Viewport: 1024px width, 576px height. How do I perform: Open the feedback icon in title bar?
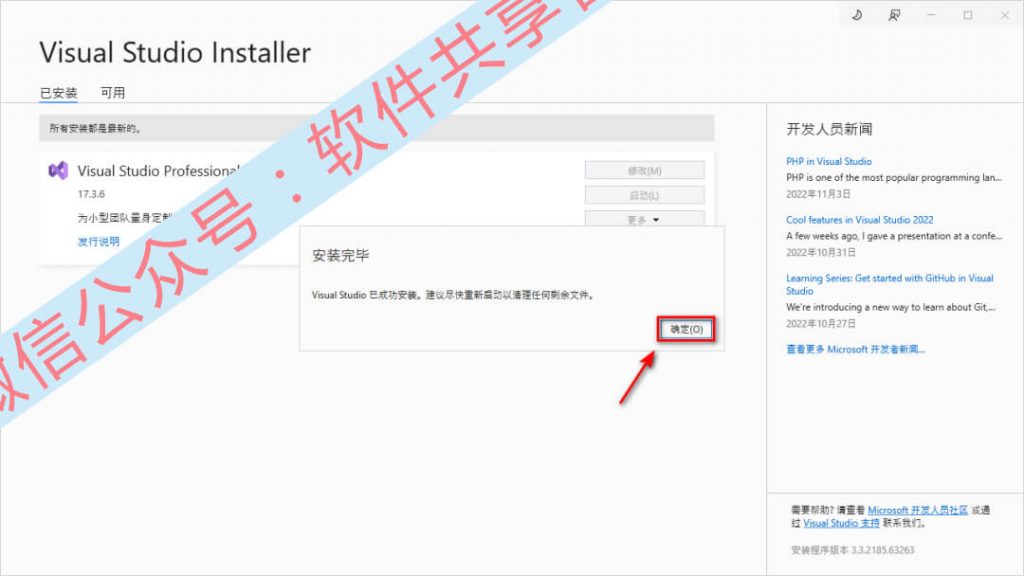894,15
